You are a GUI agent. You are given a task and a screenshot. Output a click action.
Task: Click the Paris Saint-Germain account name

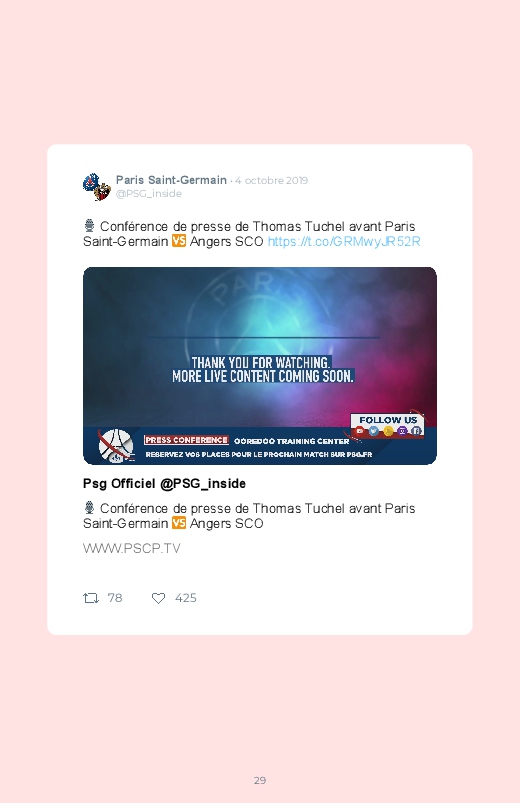click(171, 180)
